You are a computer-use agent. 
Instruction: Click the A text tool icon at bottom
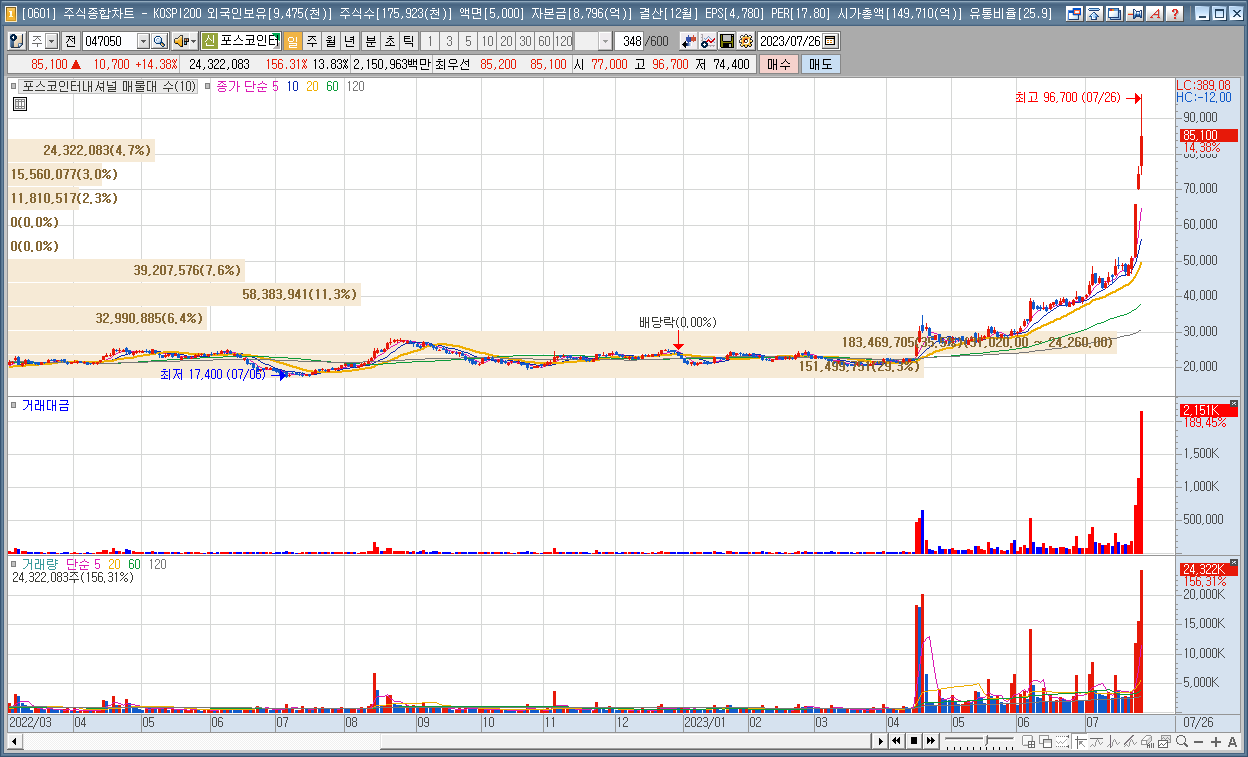click(x=1232, y=741)
